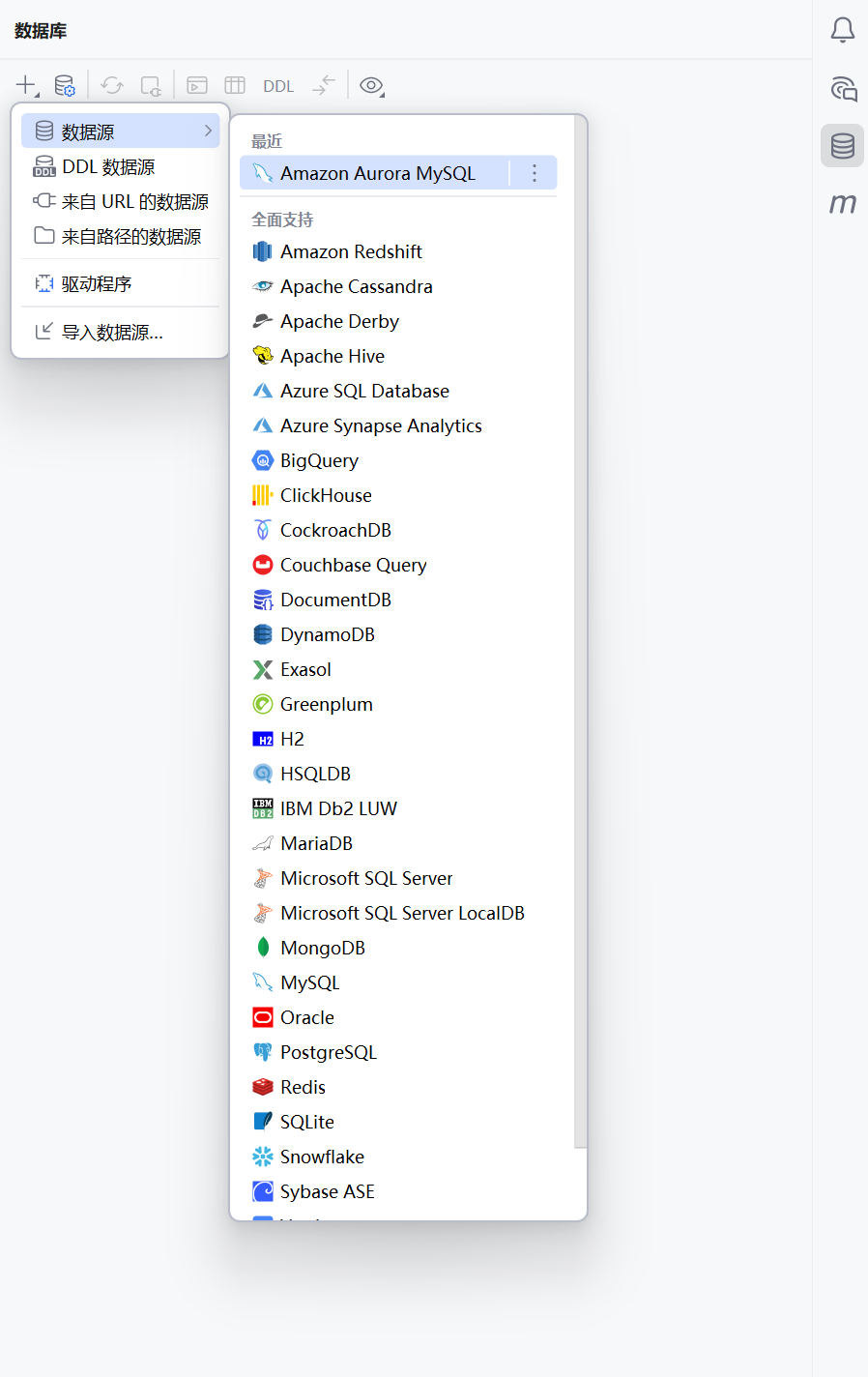Click the Deactivate/disconnect toolbar icon
868x1377 pixels.
[x=151, y=85]
